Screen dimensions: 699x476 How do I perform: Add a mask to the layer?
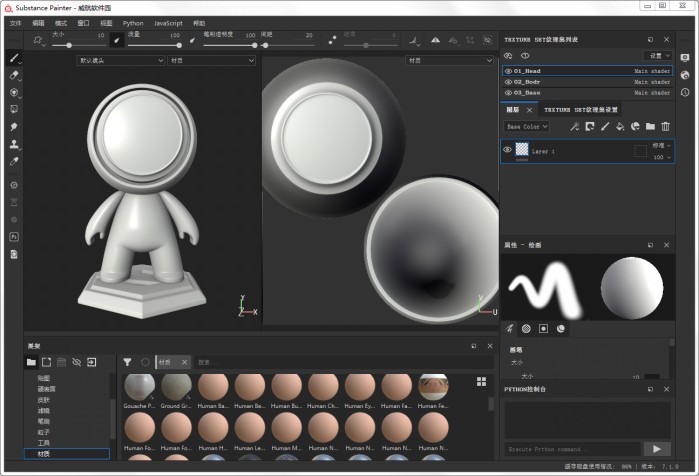tap(590, 127)
